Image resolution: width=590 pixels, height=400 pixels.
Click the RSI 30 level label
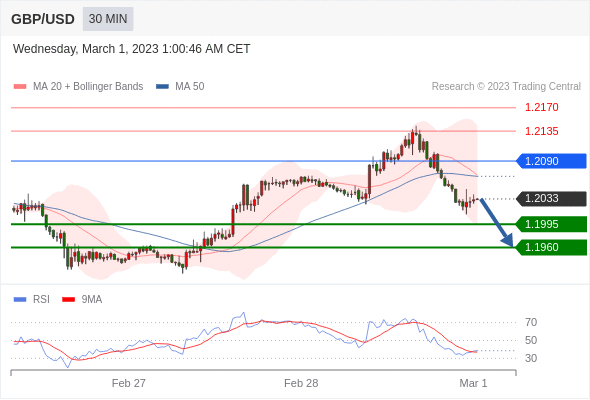pos(531,358)
